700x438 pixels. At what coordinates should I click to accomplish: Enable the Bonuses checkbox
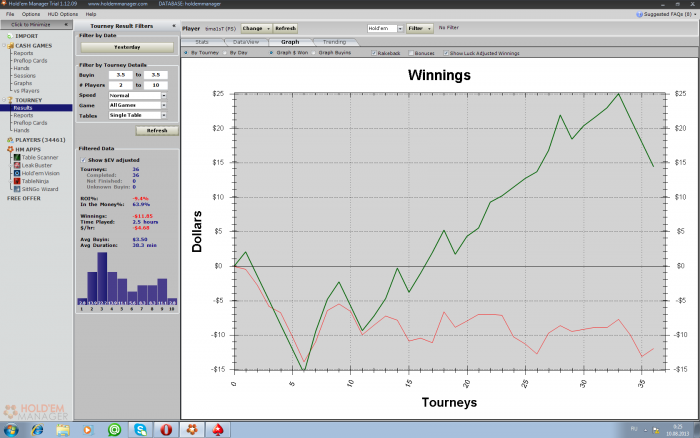(x=411, y=53)
